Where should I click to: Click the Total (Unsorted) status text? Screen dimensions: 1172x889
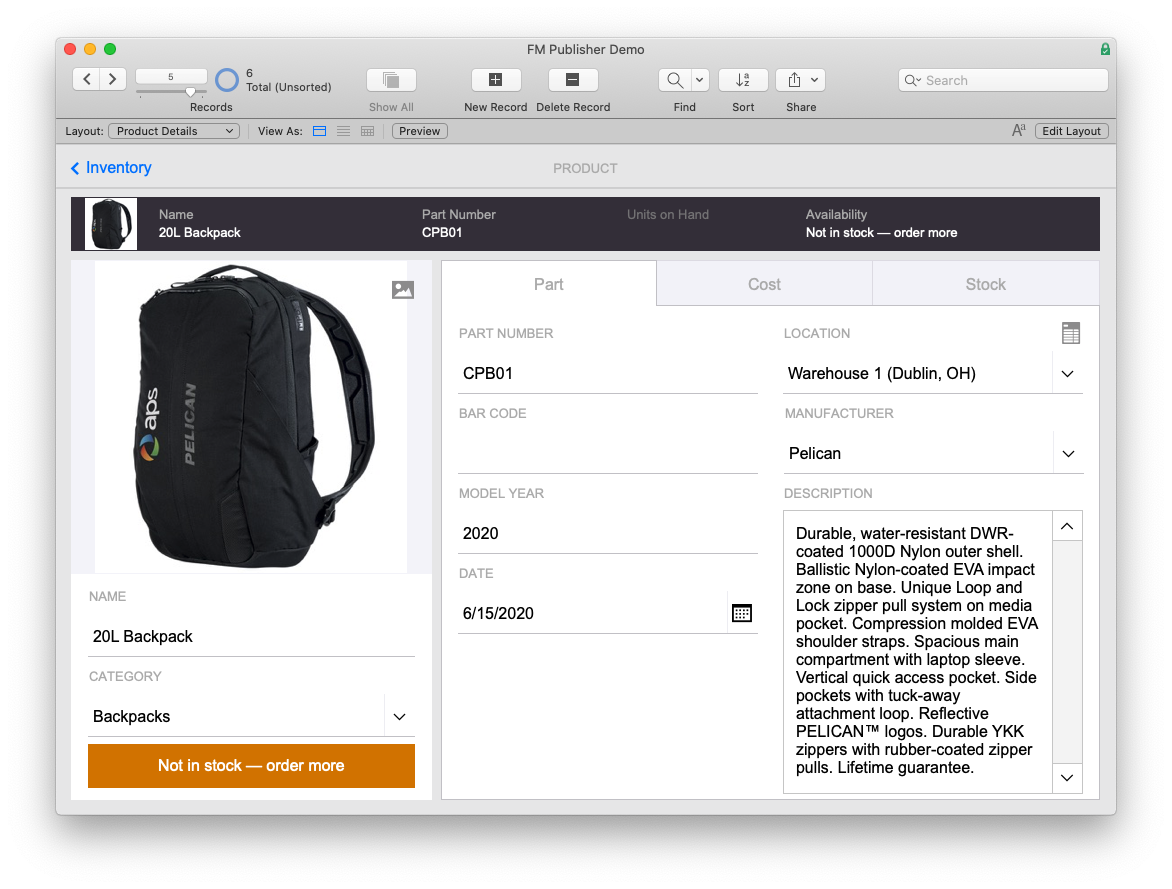[289, 87]
